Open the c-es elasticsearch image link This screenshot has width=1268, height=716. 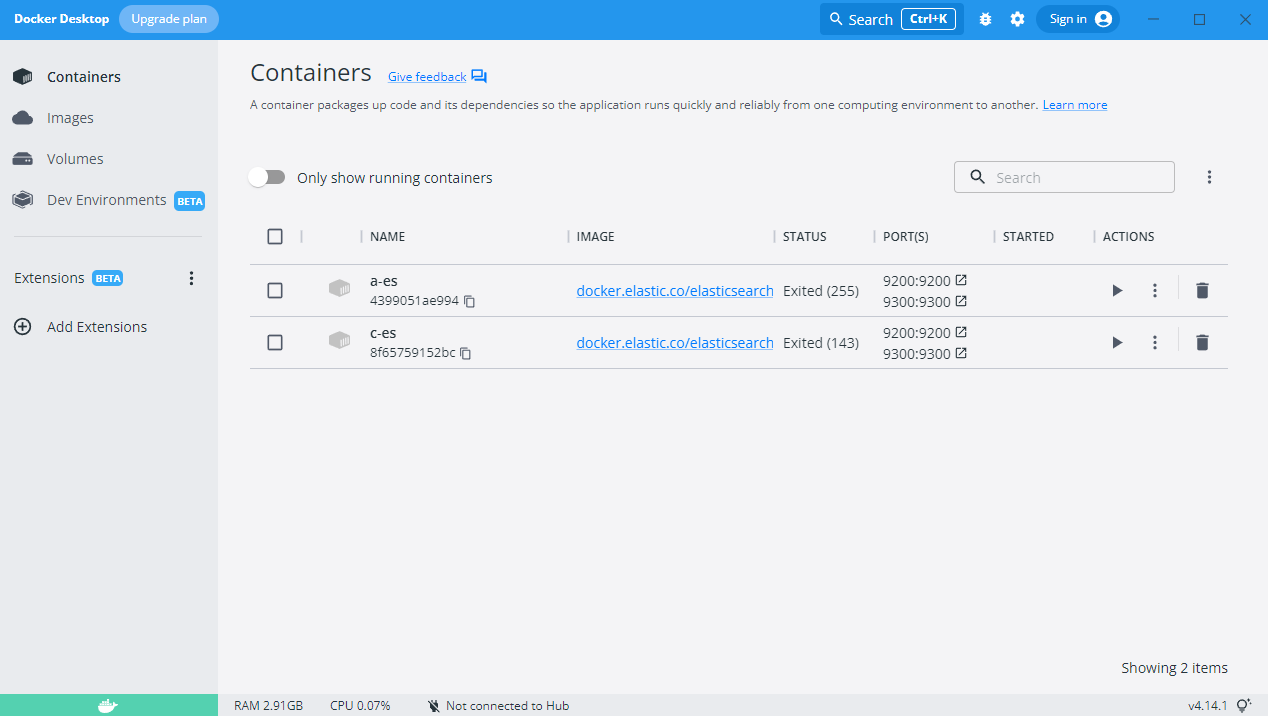pyautogui.click(x=675, y=343)
